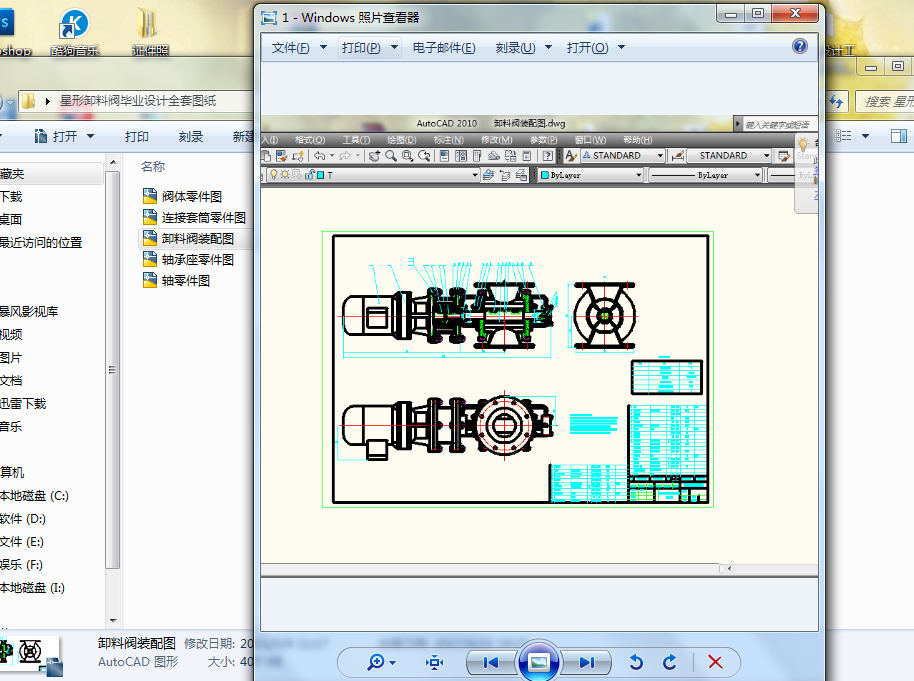Refresh the Explorer address bar

pyautogui.click(x=836, y=101)
